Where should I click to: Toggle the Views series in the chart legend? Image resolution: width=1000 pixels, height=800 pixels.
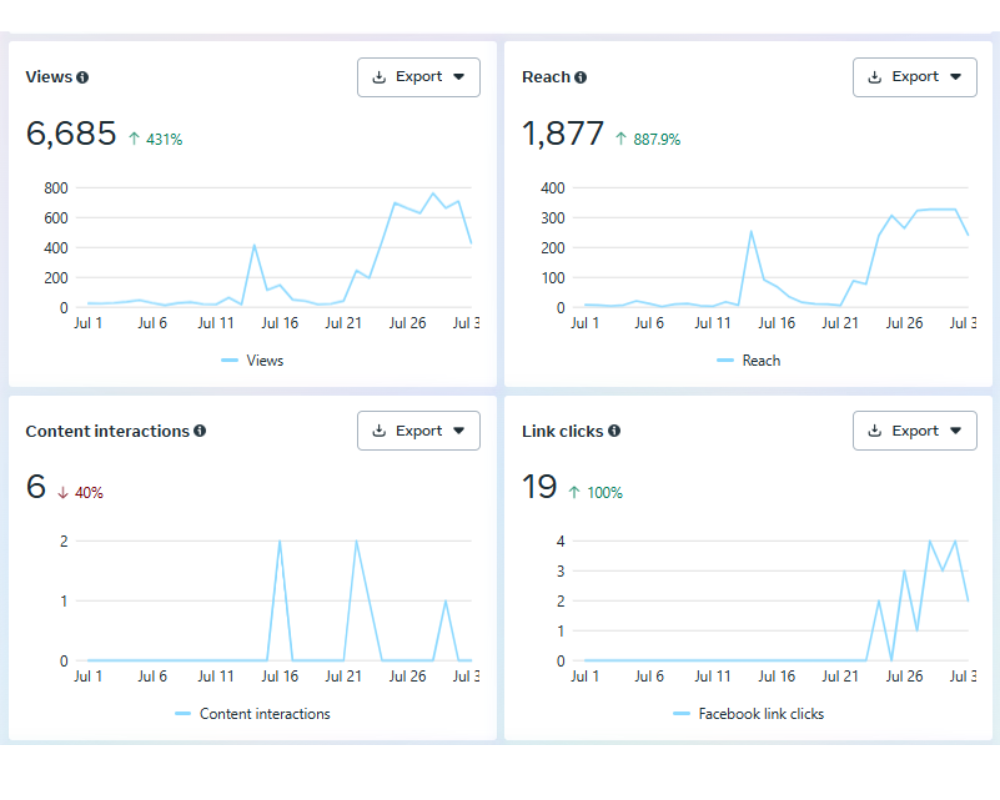(x=253, y=360)
